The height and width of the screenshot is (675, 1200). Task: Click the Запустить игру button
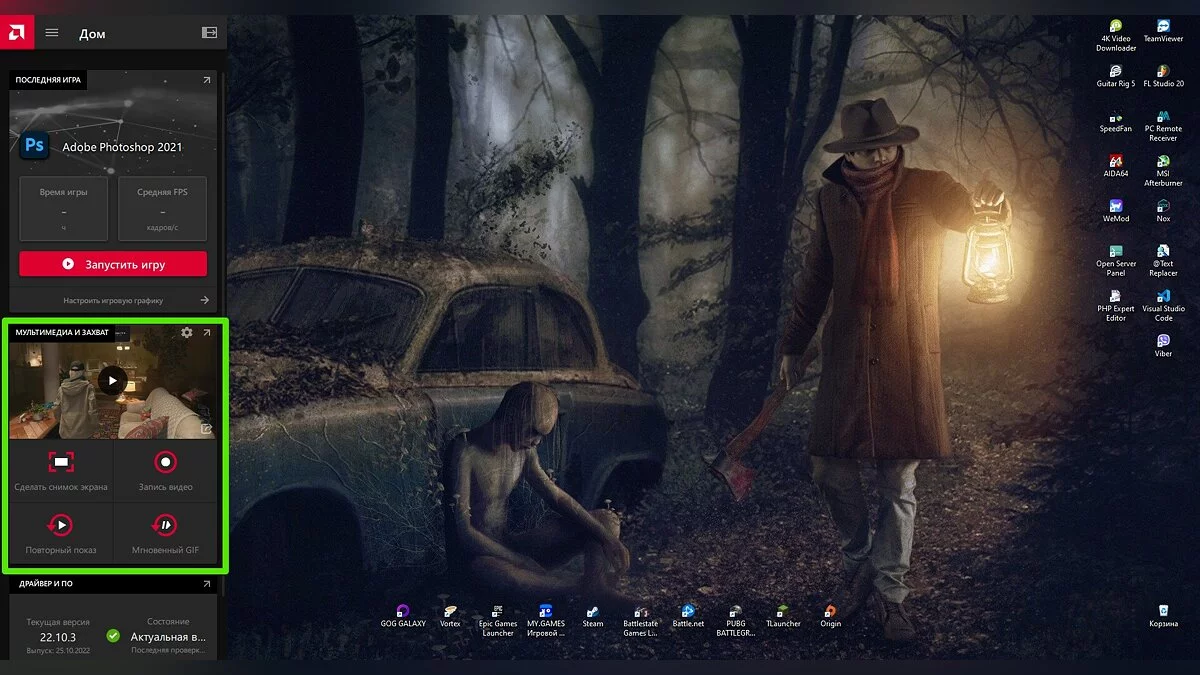coord(113,264)
